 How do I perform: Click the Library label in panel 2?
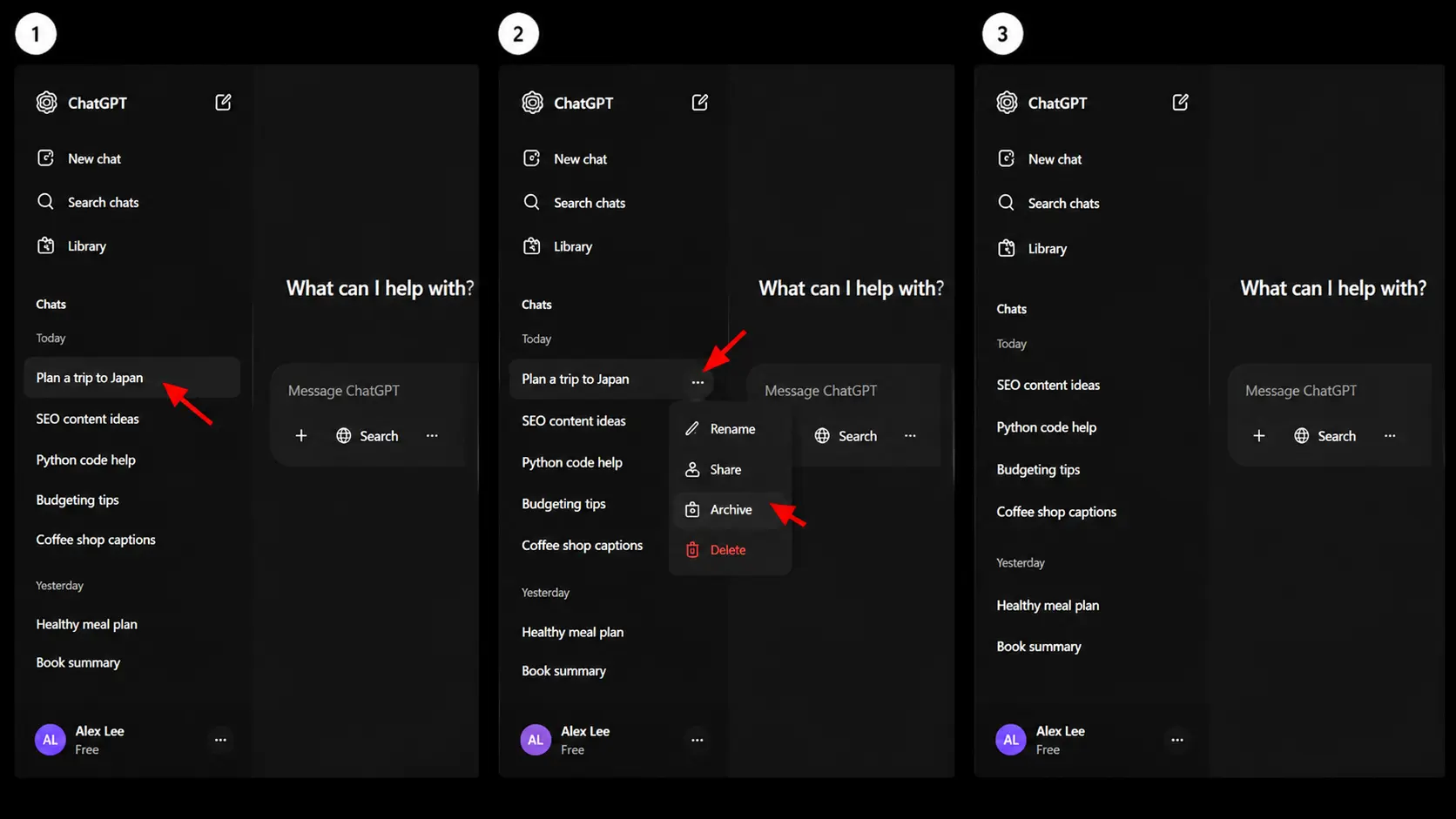[x=573, y=247]
